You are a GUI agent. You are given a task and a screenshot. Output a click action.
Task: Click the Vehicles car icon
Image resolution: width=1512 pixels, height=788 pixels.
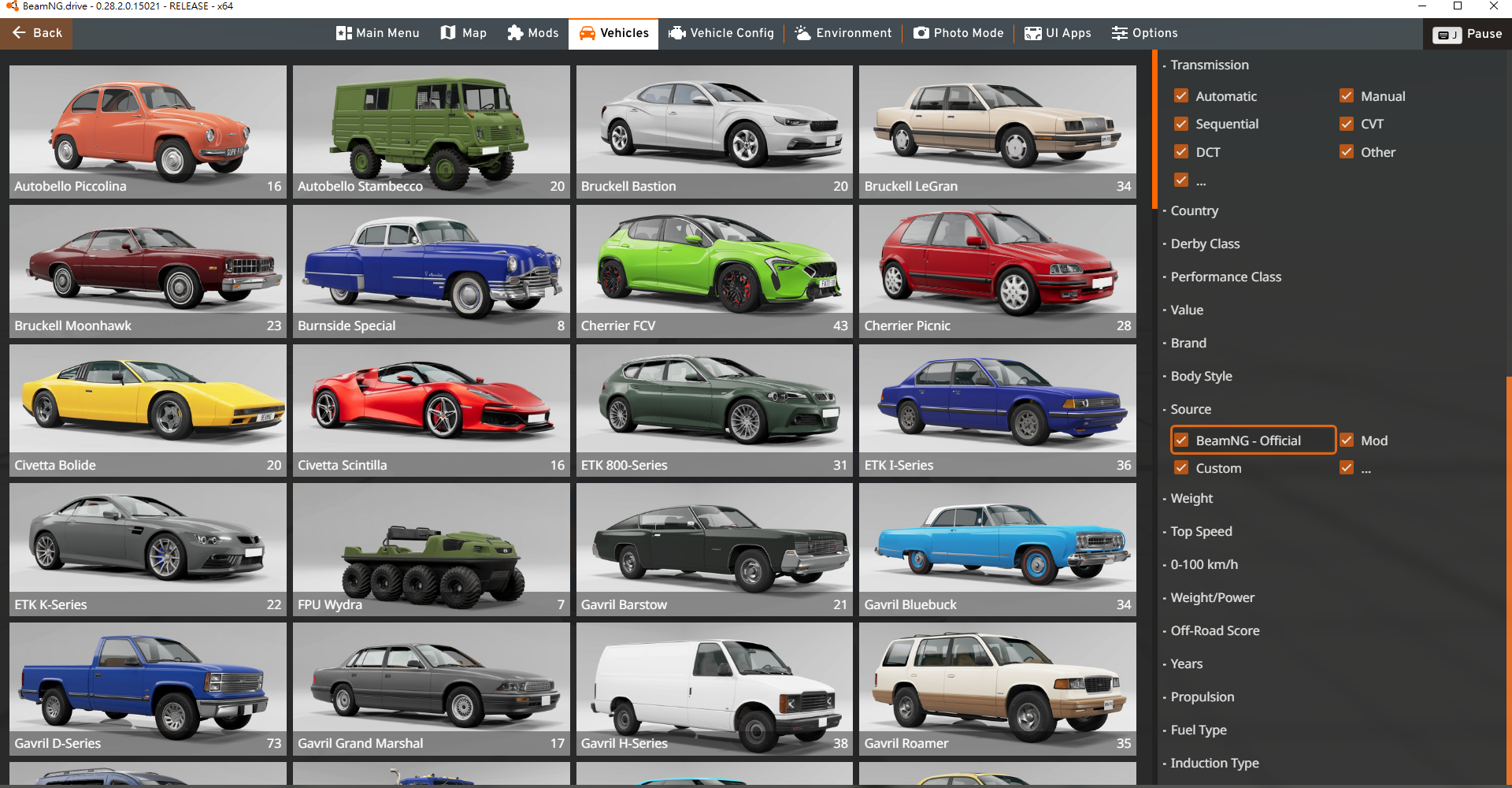tap(587, 33)
